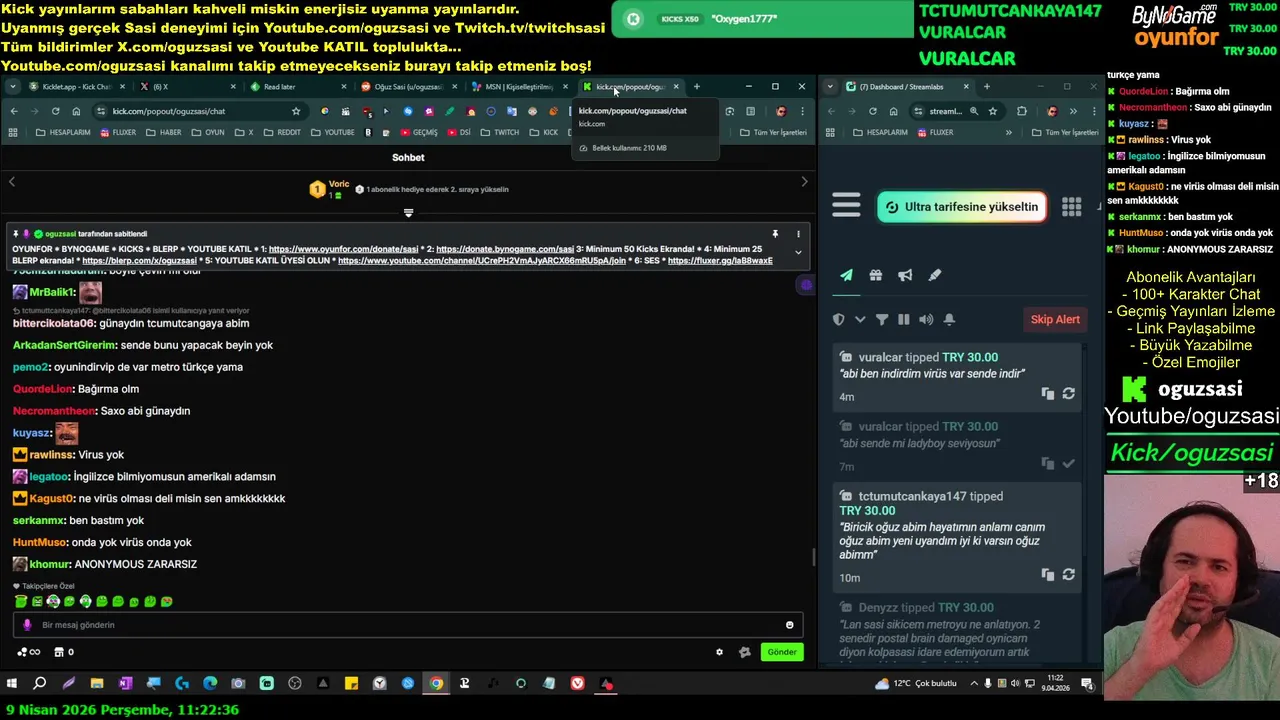The image size is (1280, 720).
Task: Open extensions puzzle icon in Streamlabs window
Action: (x=1021, y=111)
